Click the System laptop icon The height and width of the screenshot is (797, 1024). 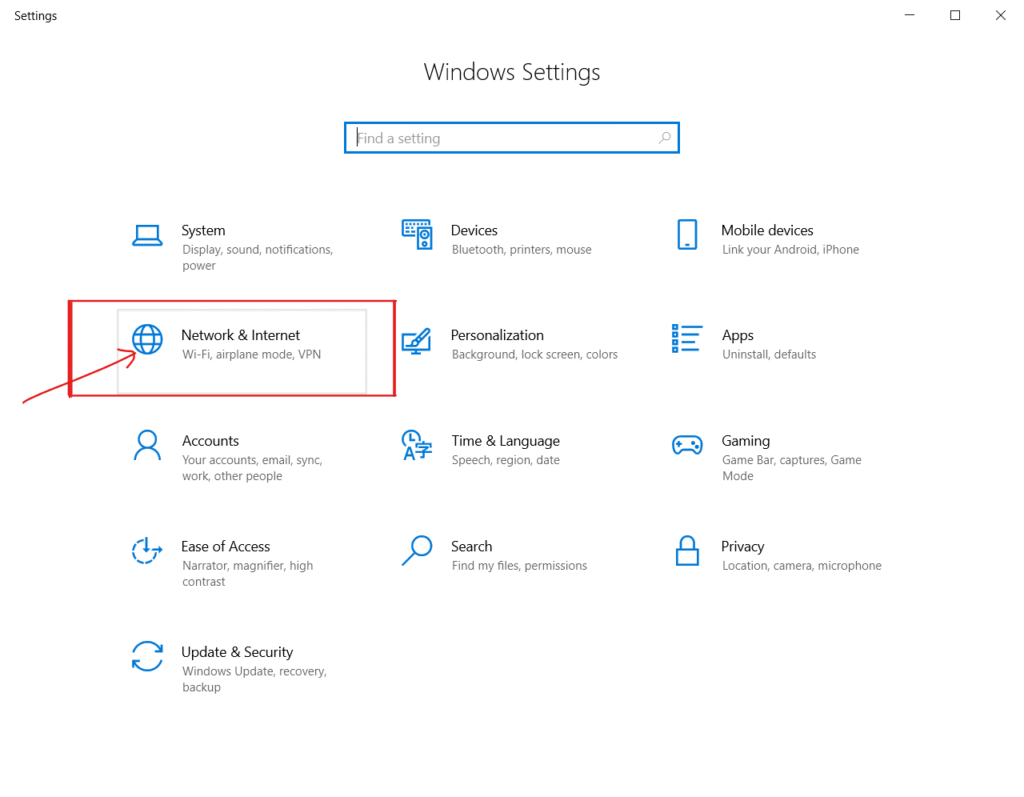coord(147,236)
